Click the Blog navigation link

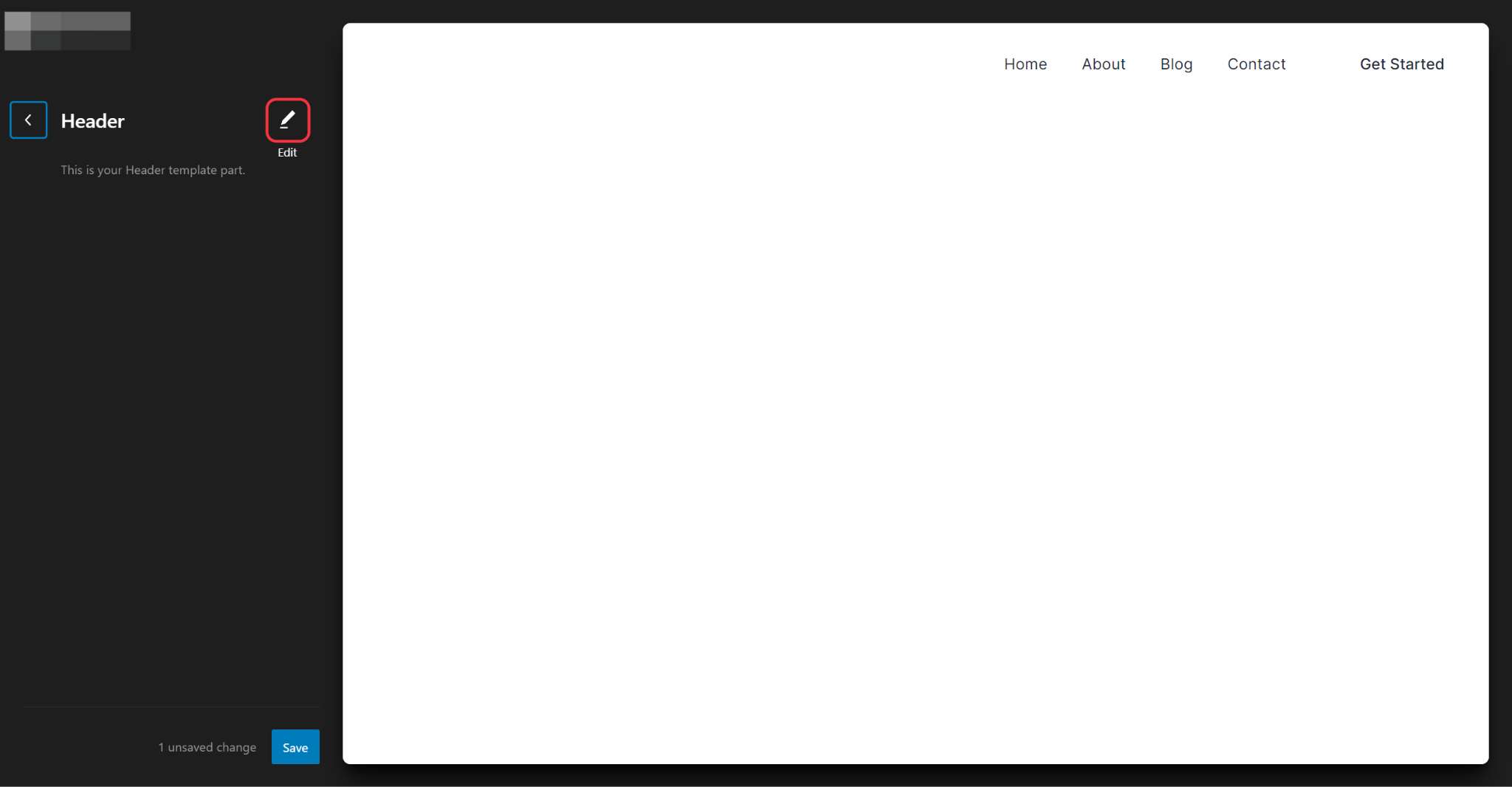click(1176, 64)
